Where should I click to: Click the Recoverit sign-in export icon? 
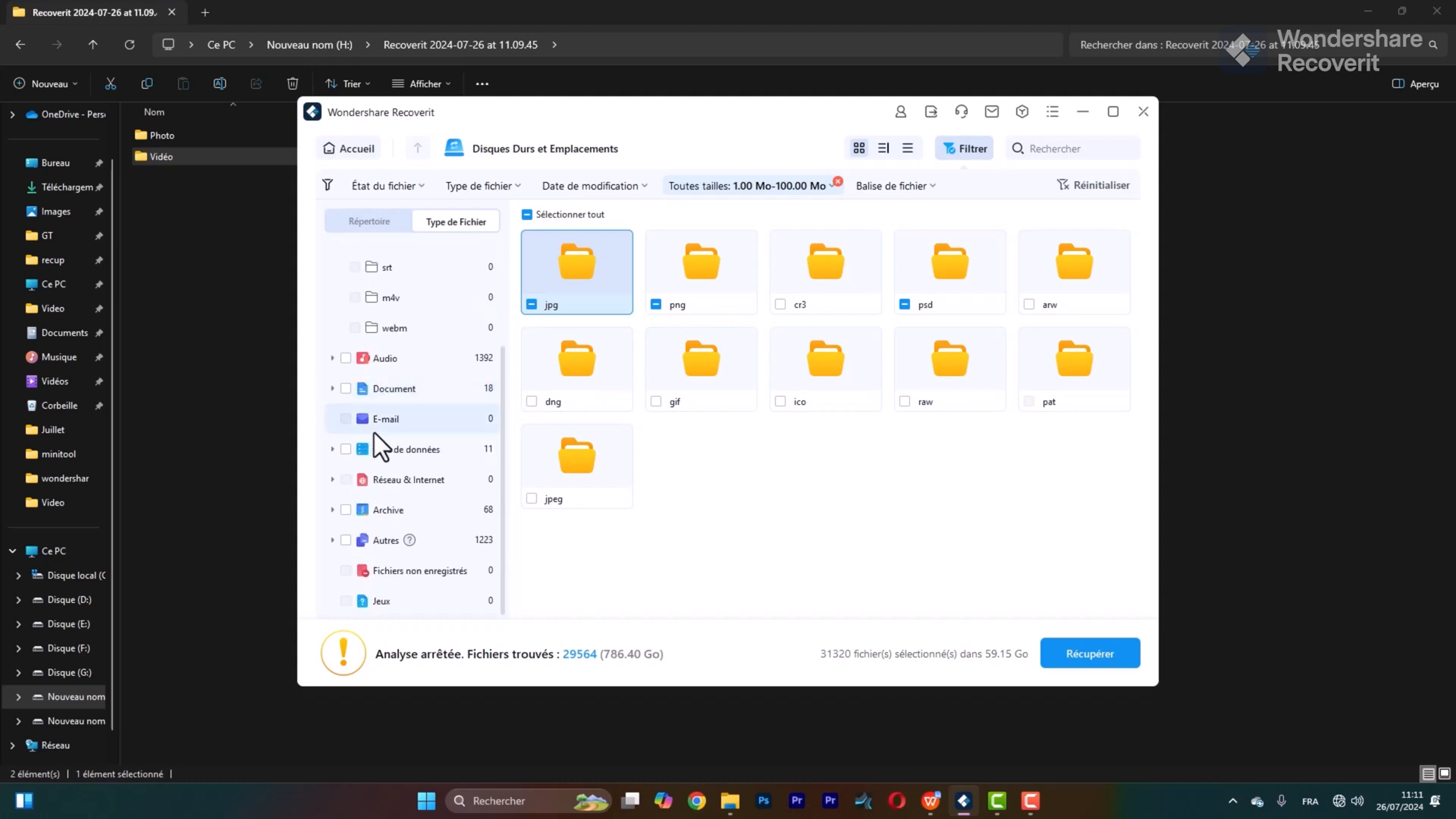tap(931, 111)
